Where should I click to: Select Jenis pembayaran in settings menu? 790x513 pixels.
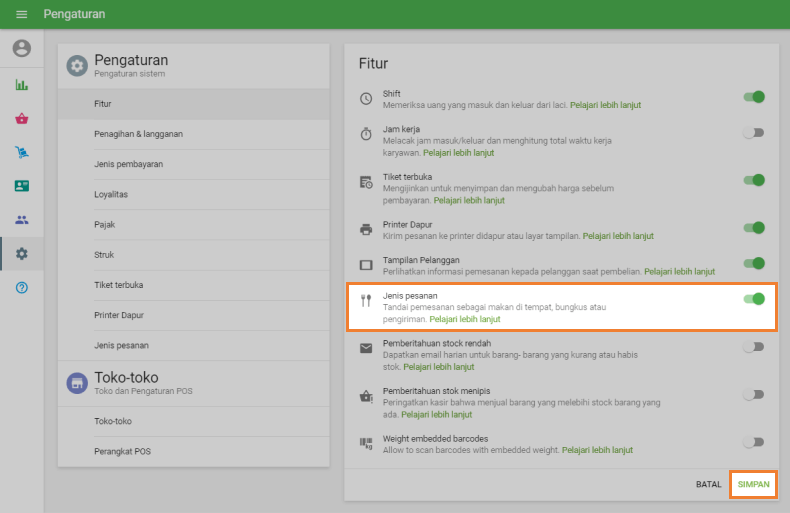point(129,164)
